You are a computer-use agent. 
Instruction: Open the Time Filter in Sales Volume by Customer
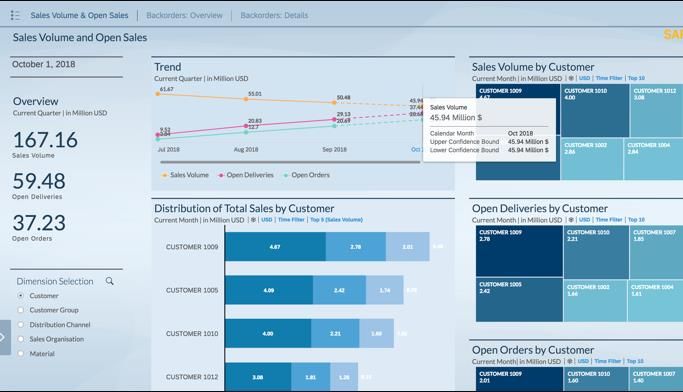tap(609, 78)
